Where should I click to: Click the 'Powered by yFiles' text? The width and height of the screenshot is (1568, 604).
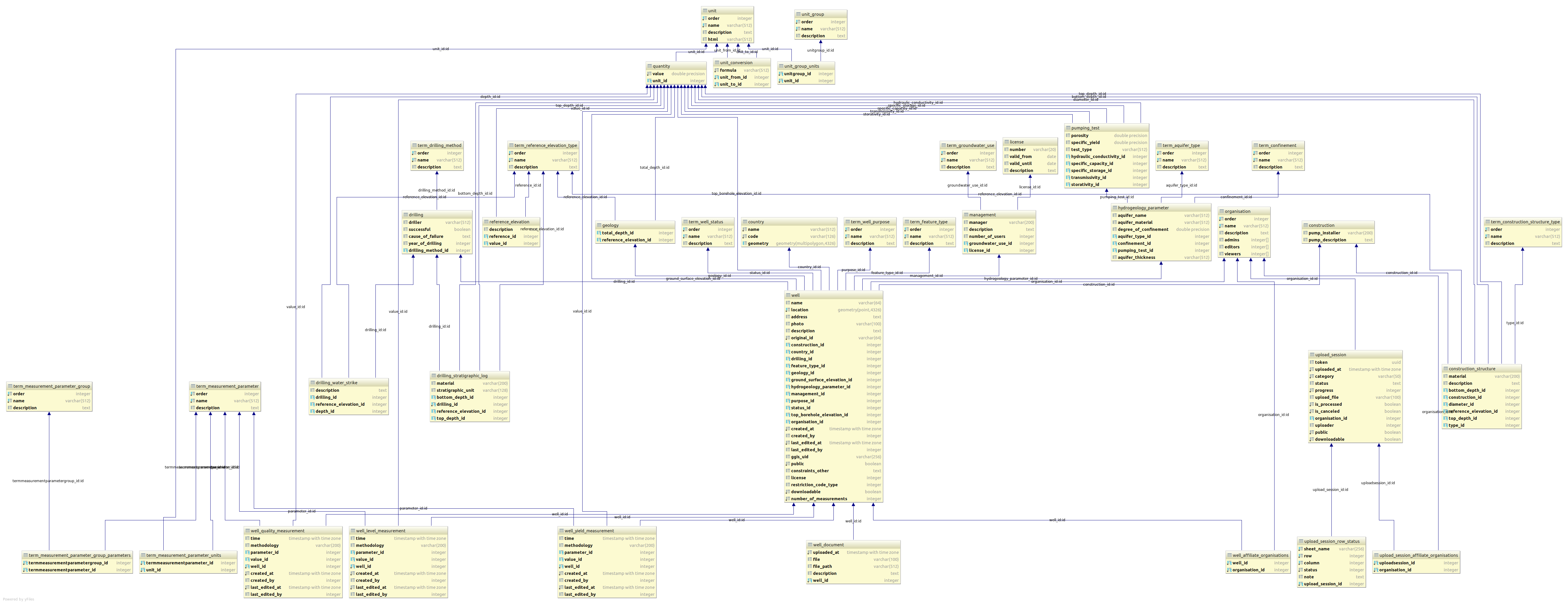coord(18,599)
